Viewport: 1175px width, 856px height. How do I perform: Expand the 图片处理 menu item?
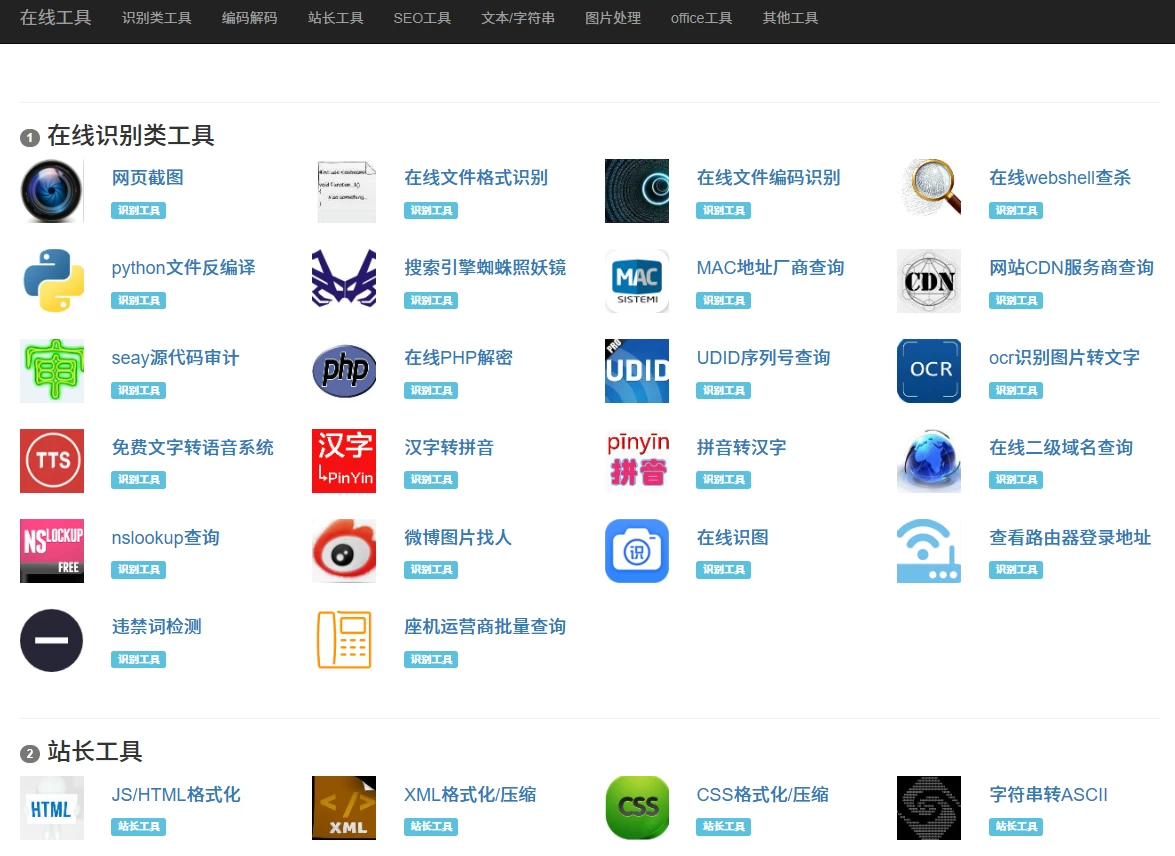[613, 18]
